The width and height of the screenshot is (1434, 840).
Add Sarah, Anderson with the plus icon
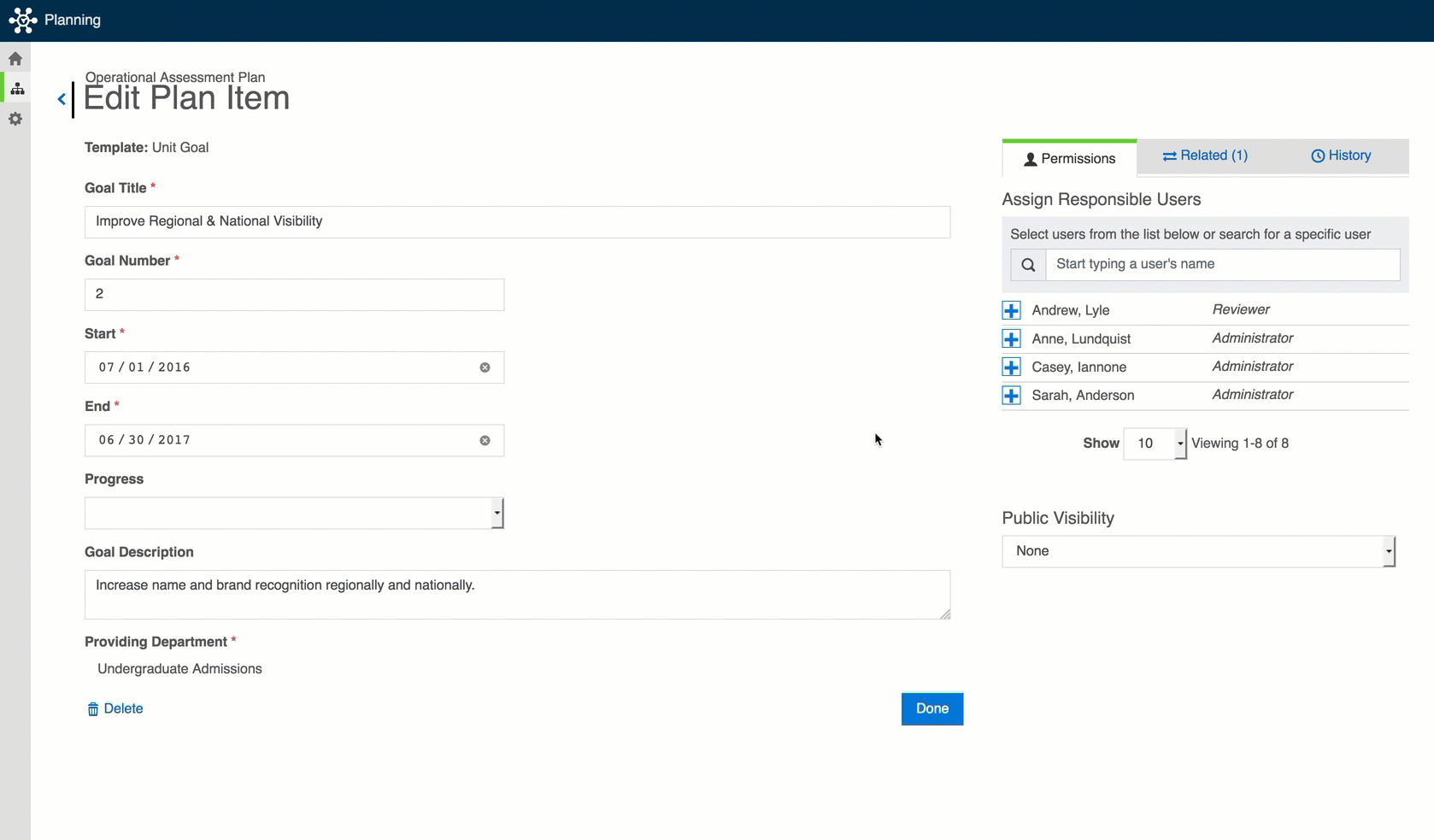1011,395
